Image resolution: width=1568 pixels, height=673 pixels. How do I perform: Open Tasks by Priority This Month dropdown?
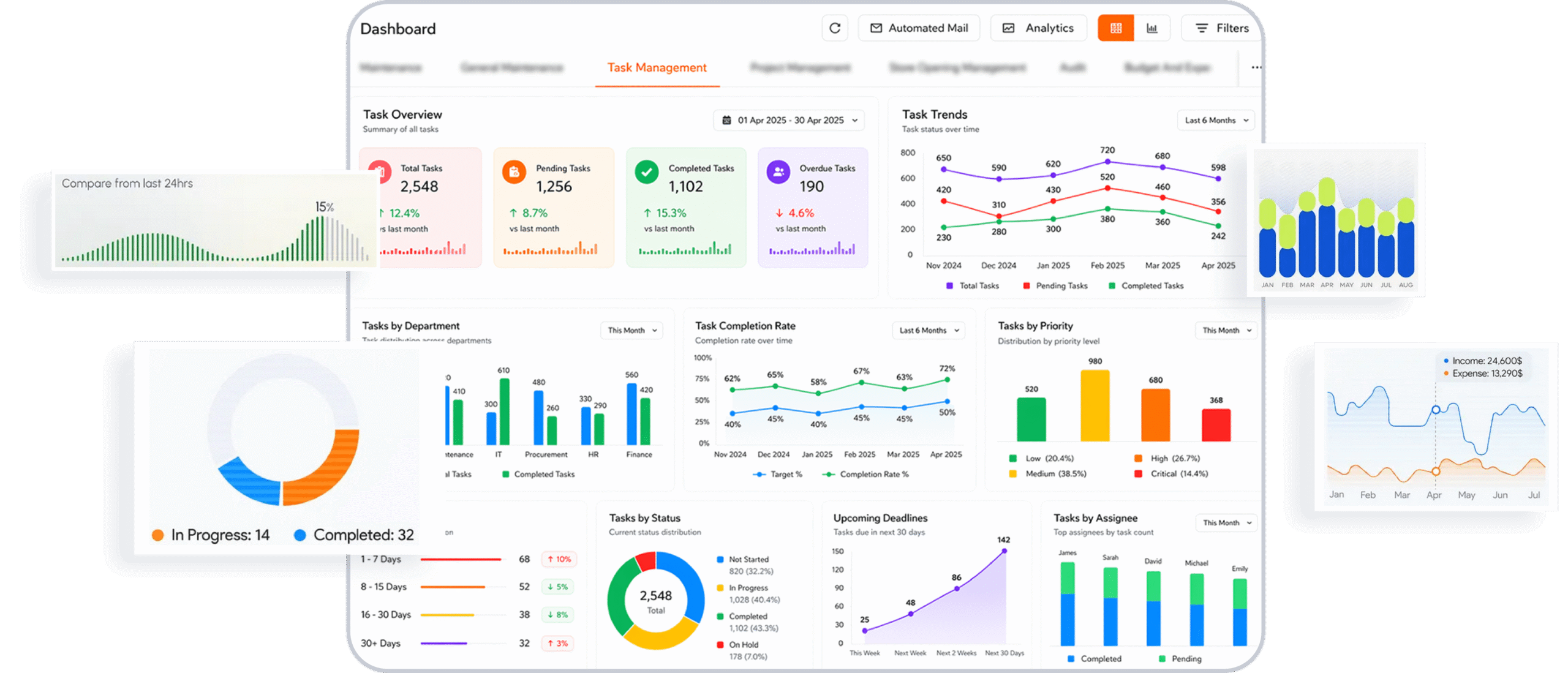1226,330
